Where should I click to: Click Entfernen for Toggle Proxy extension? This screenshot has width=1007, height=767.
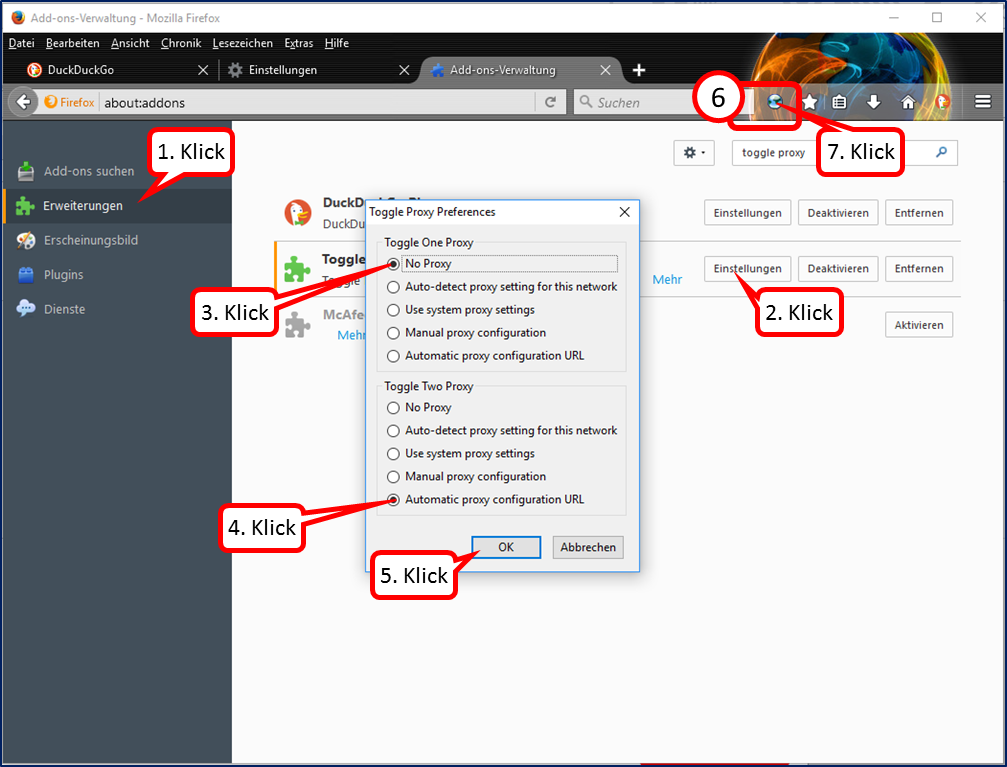pos(919,269)
